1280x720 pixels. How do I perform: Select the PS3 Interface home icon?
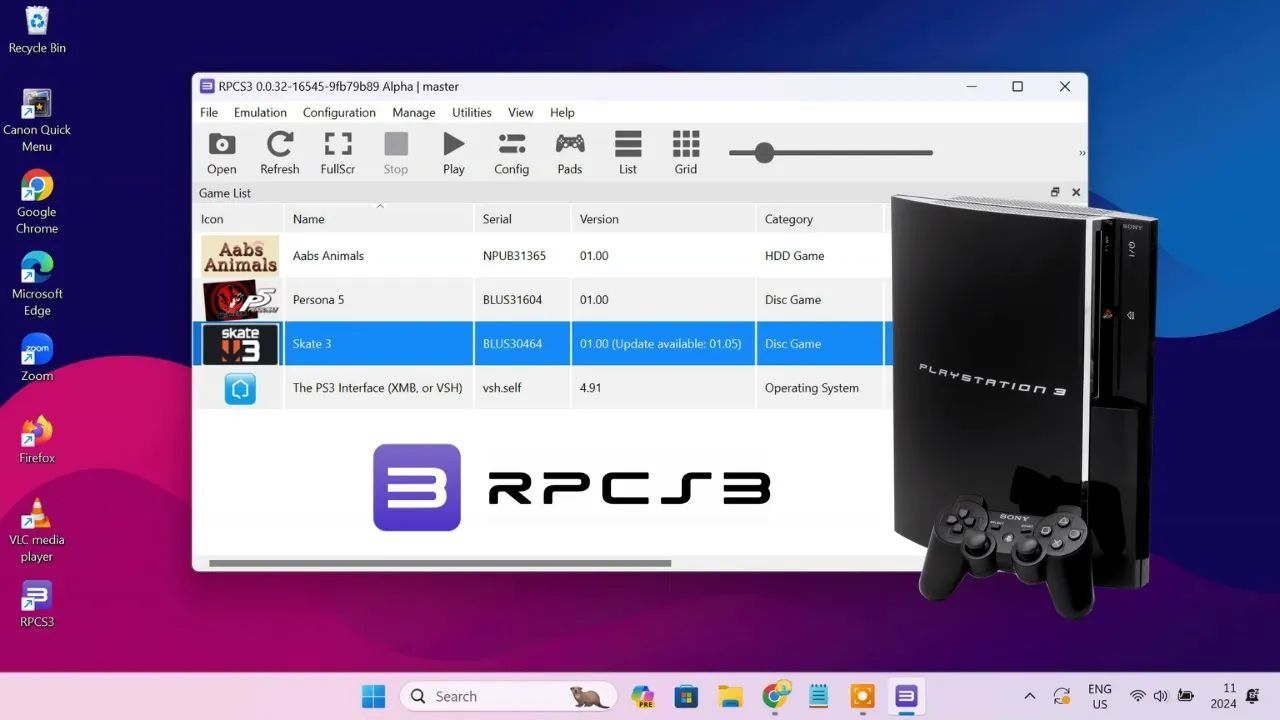(240, 388)
